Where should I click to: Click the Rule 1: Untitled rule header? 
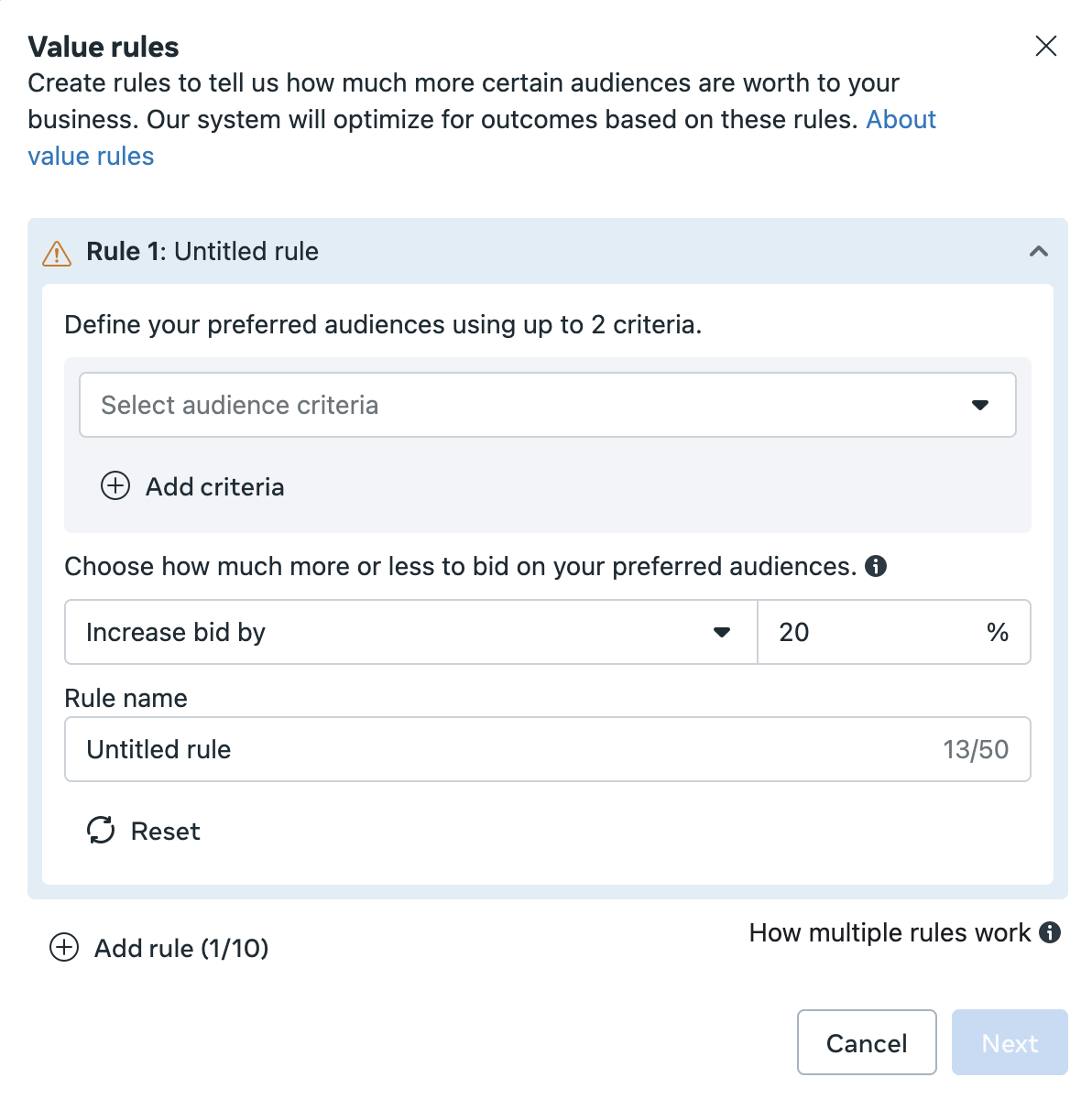point(202,251)
